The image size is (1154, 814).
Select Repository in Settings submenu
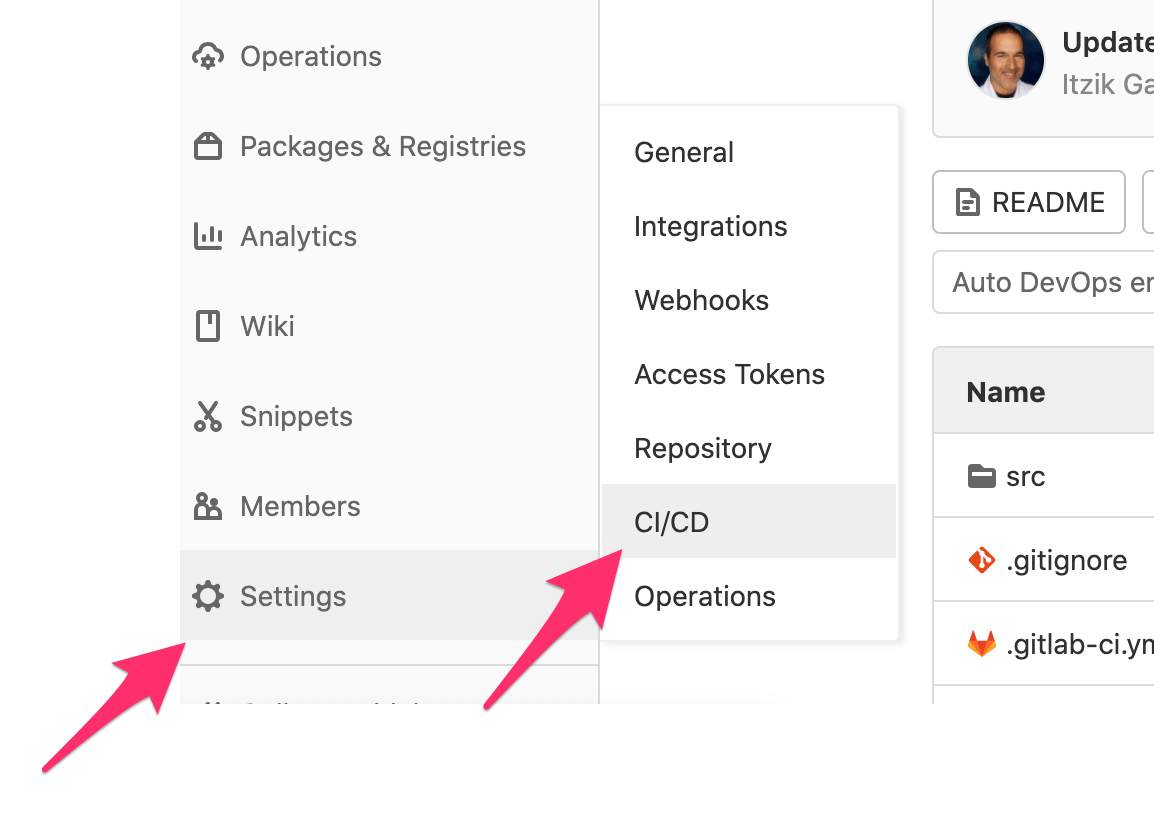702,448
